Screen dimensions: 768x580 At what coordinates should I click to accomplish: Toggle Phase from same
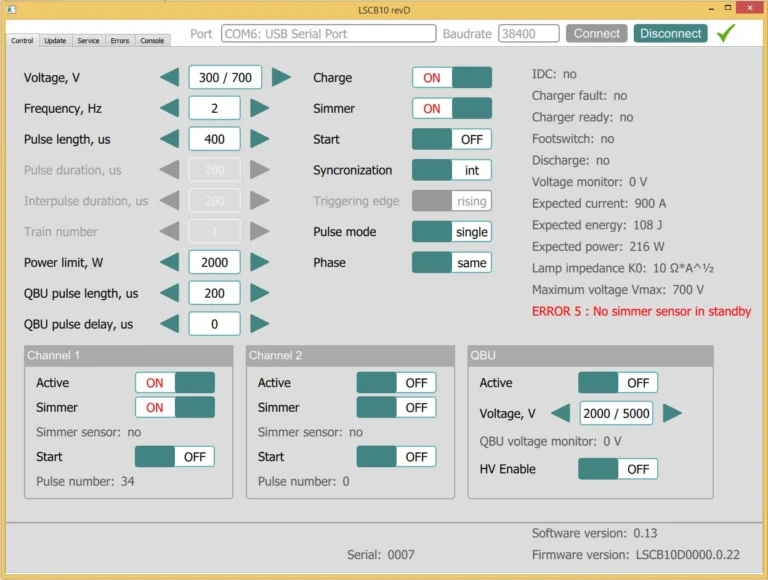(x=452, y=263)
